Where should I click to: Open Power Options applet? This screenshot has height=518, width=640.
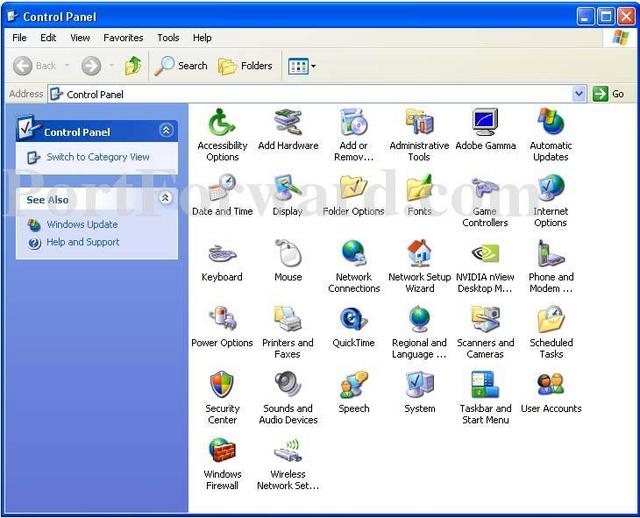(222, 320)
